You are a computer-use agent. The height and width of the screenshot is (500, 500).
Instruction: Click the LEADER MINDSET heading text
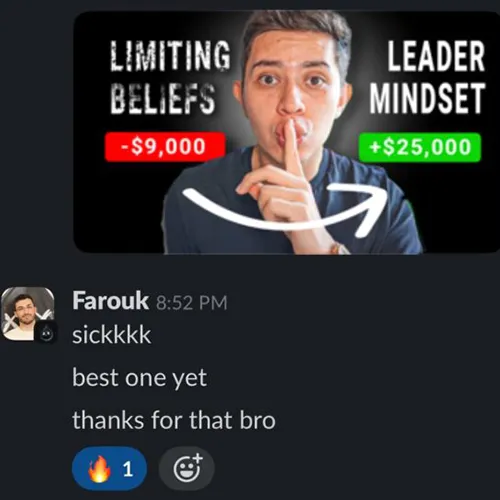point(427,77)
